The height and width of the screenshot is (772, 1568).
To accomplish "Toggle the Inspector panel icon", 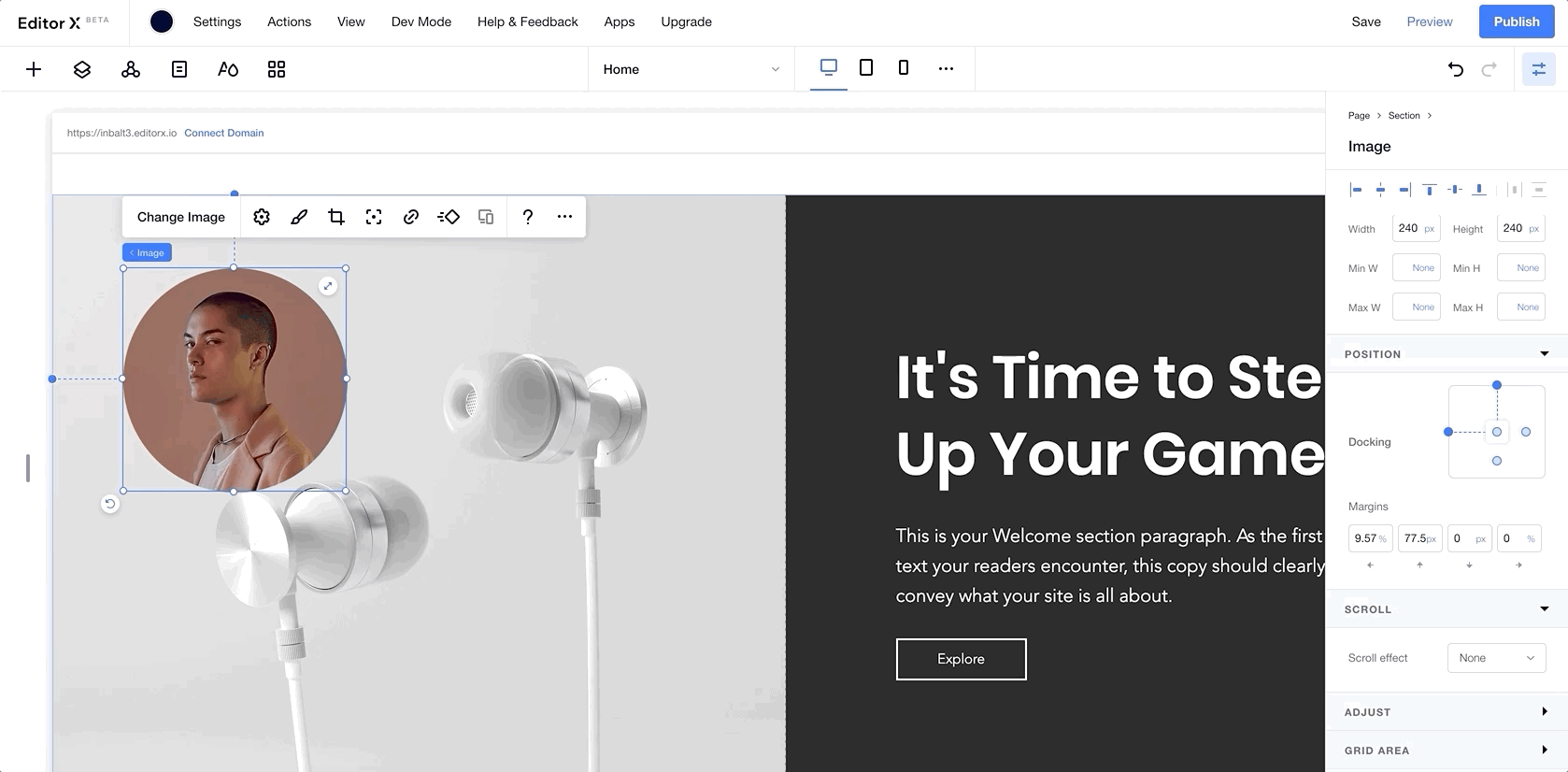I will (1539, 69).
